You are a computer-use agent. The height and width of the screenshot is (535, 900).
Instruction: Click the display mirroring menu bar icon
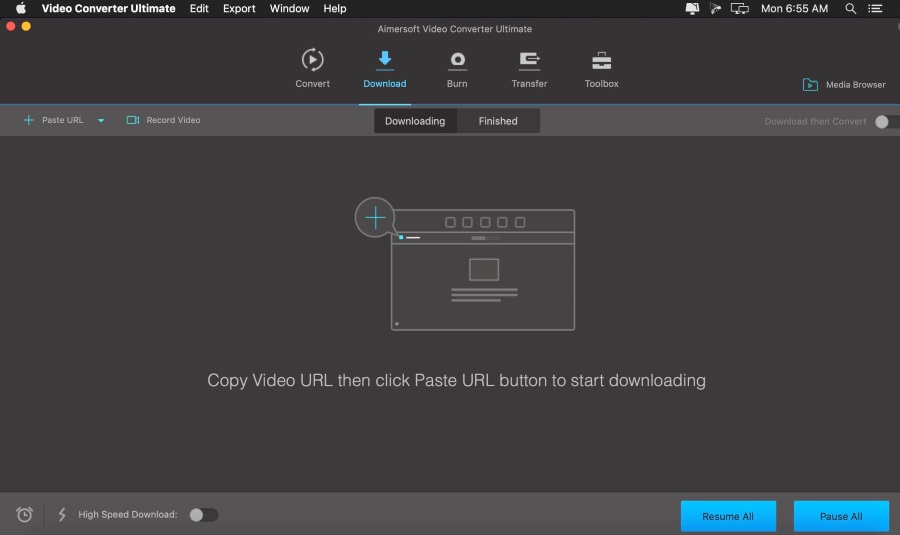[x=739, y=9]
